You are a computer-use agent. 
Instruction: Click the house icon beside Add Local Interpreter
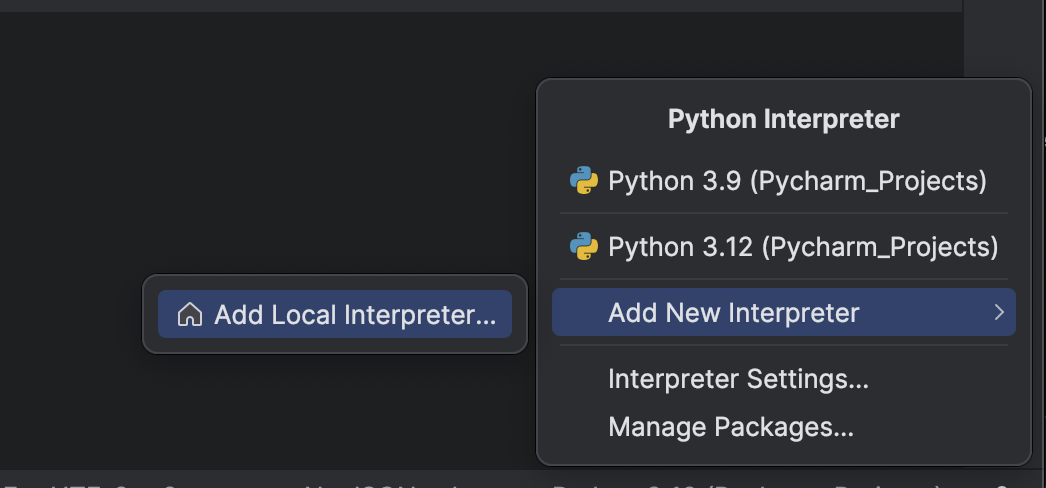tap(190, 314)
